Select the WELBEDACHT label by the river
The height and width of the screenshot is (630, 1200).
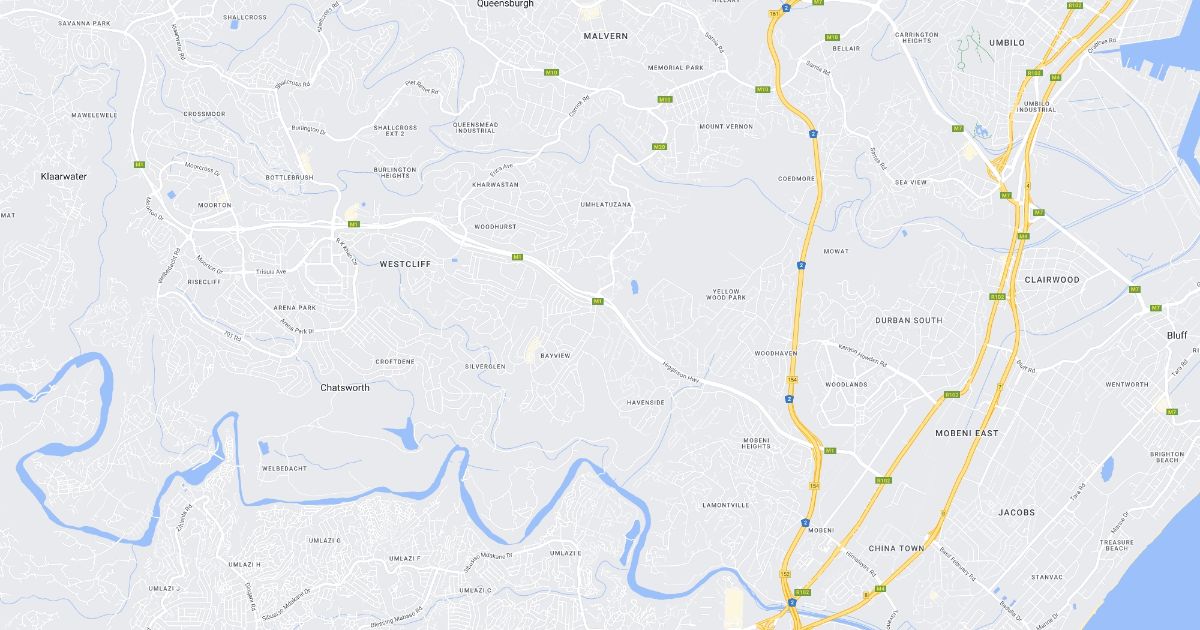tap(283, 468)
